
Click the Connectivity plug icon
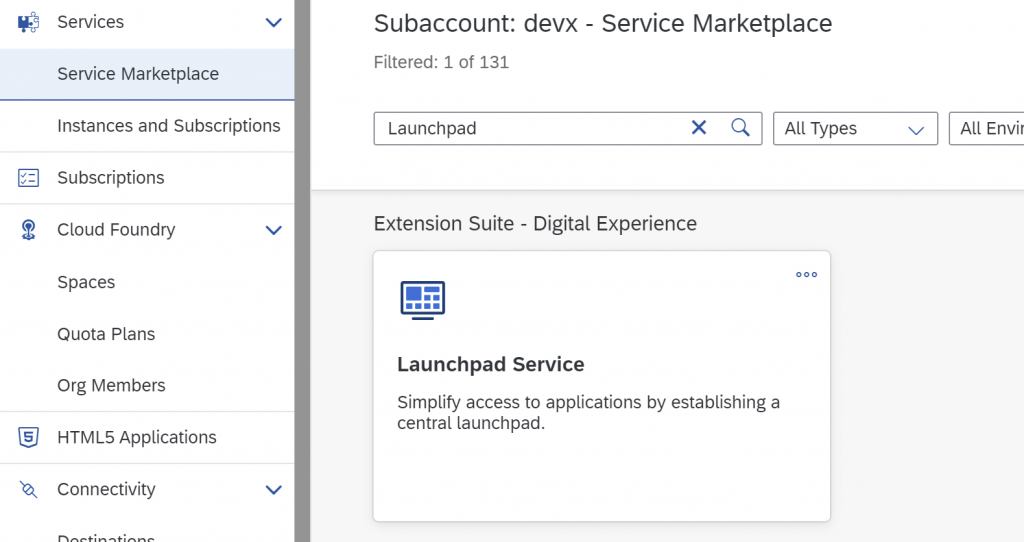click(28, 489)
